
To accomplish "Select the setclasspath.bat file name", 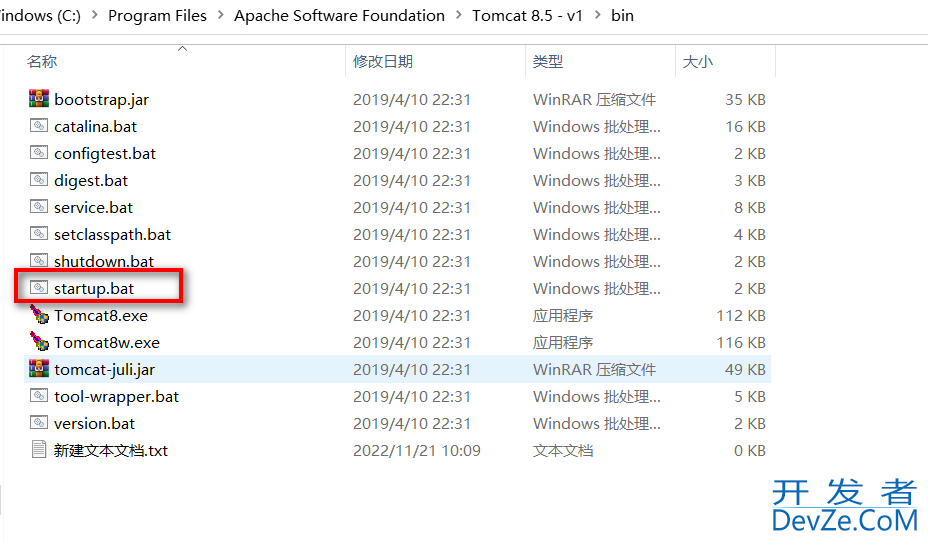I will point(112,235).
